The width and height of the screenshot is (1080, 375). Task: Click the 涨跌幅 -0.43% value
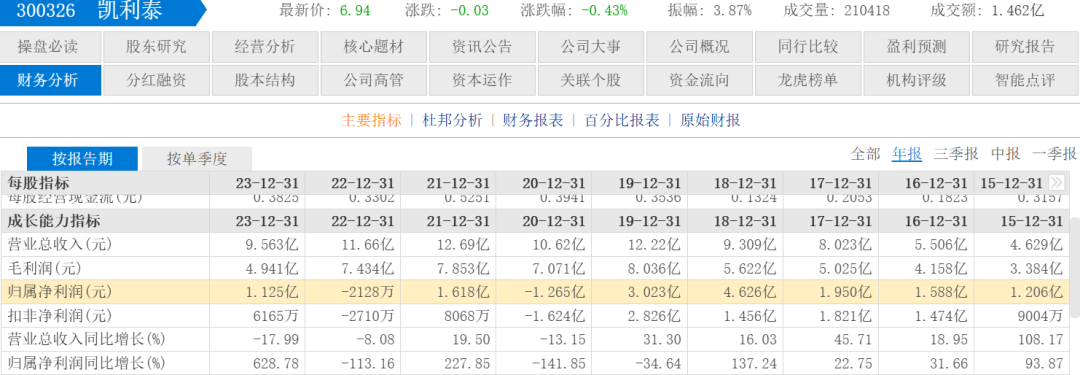[604, 10]
